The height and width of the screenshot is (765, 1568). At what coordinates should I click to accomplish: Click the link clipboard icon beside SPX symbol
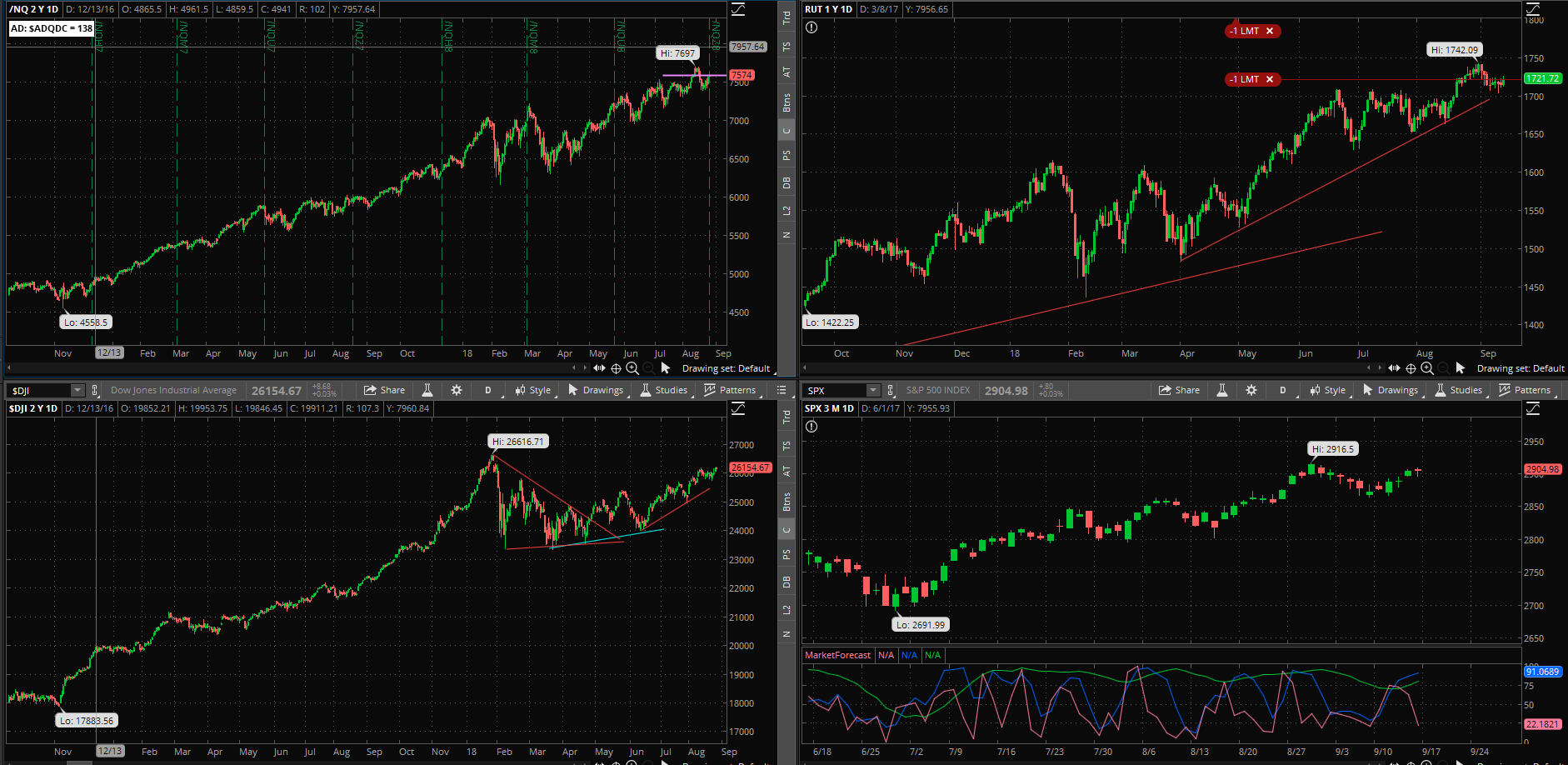891,390
